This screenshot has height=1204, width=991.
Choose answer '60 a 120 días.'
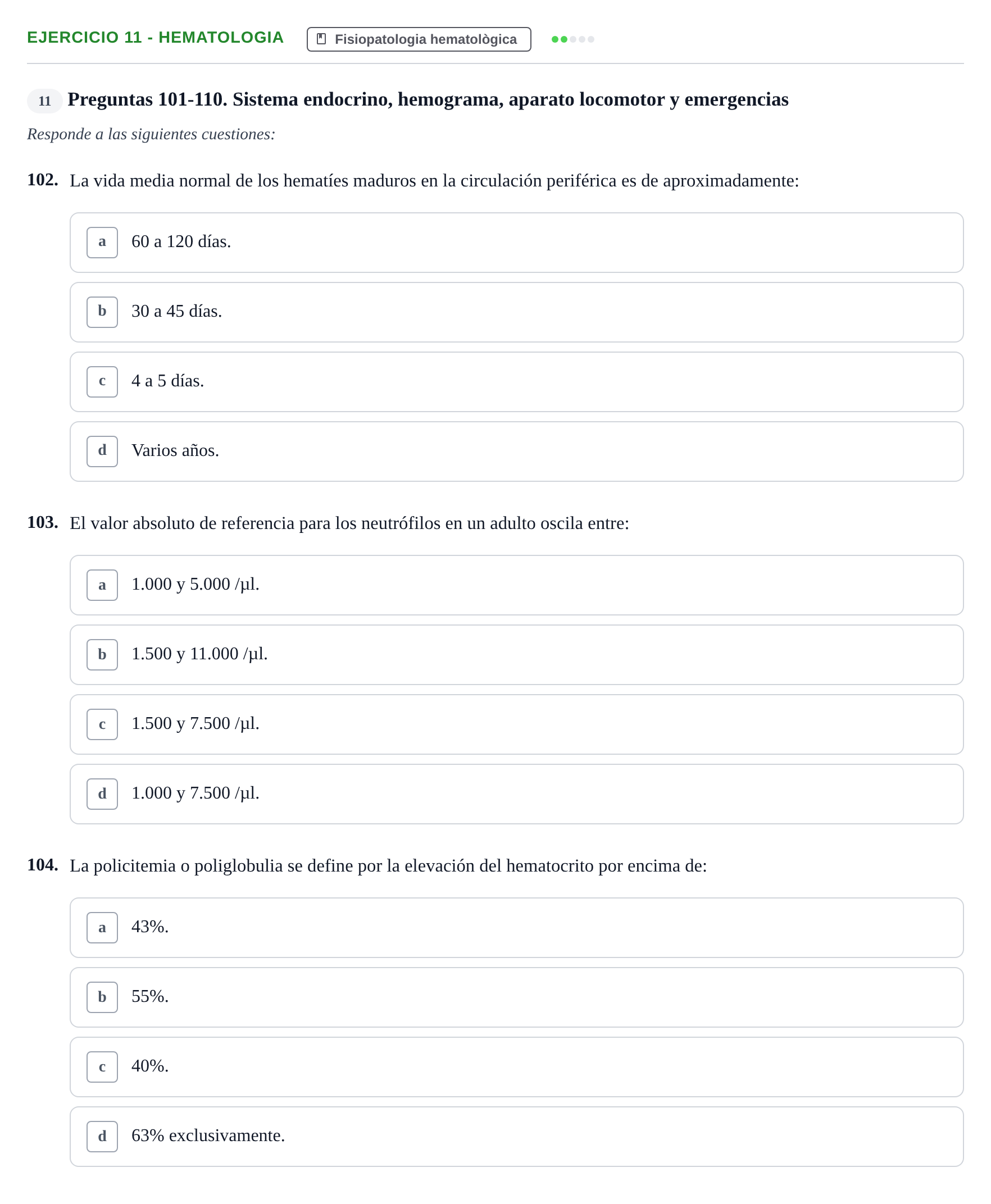[516, 243]
